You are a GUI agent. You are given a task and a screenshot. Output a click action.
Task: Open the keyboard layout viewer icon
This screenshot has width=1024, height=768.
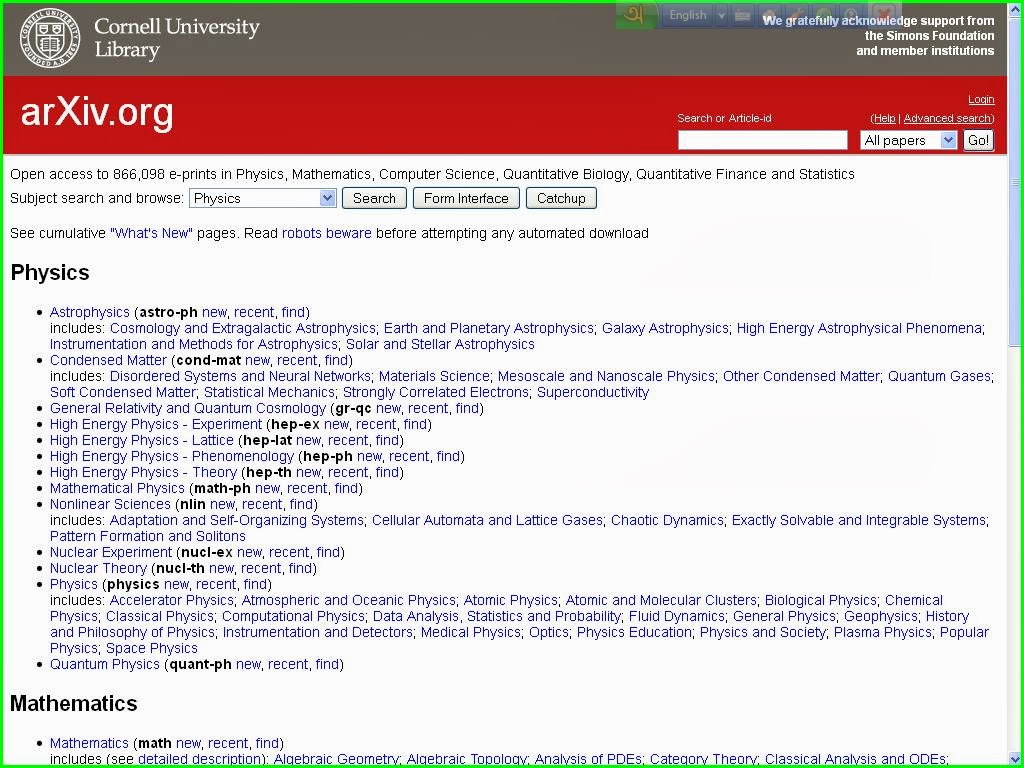pyautogui.click(x=742, y=15)
